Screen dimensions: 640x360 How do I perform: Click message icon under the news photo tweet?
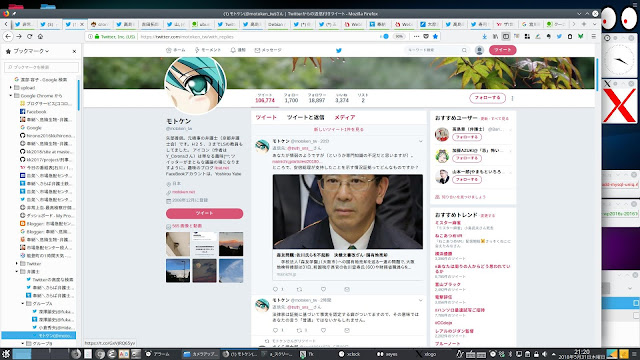click(x=347, y=289)
